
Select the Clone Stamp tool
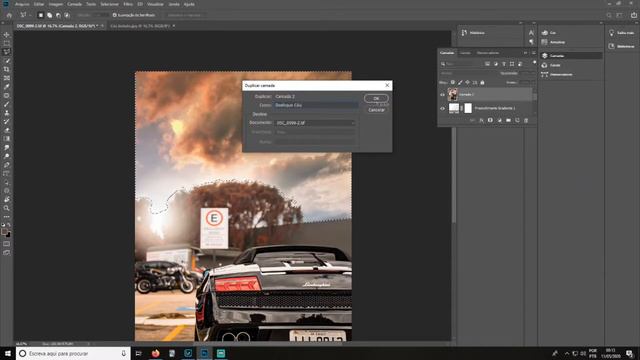(7, 113)
